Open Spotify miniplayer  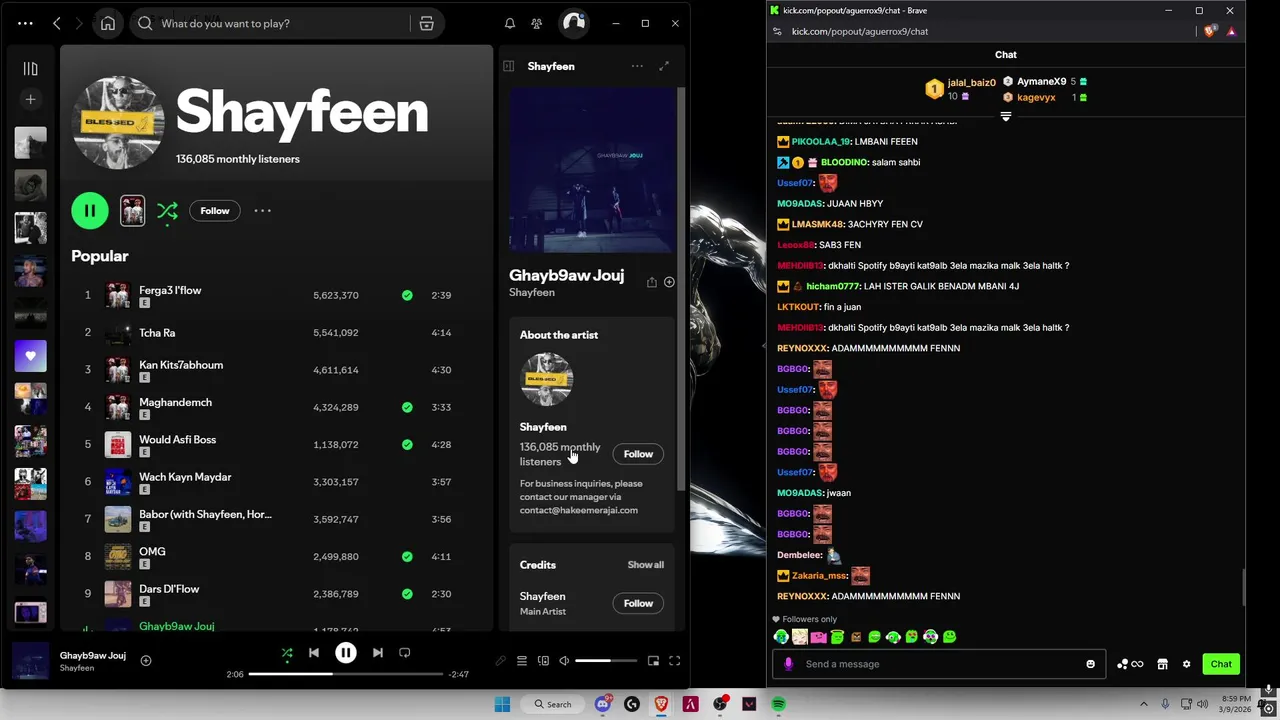pos(653,661)
